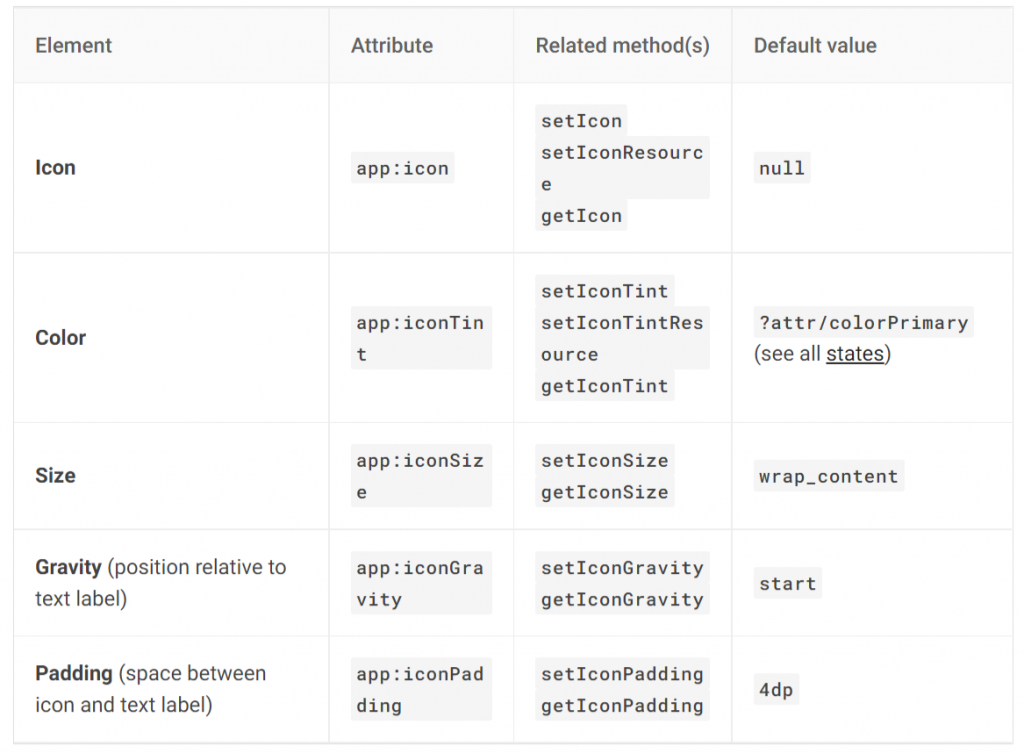The image size is (1024, 753).
Task: Select the "Related method(s)" header
Action: 622,46
